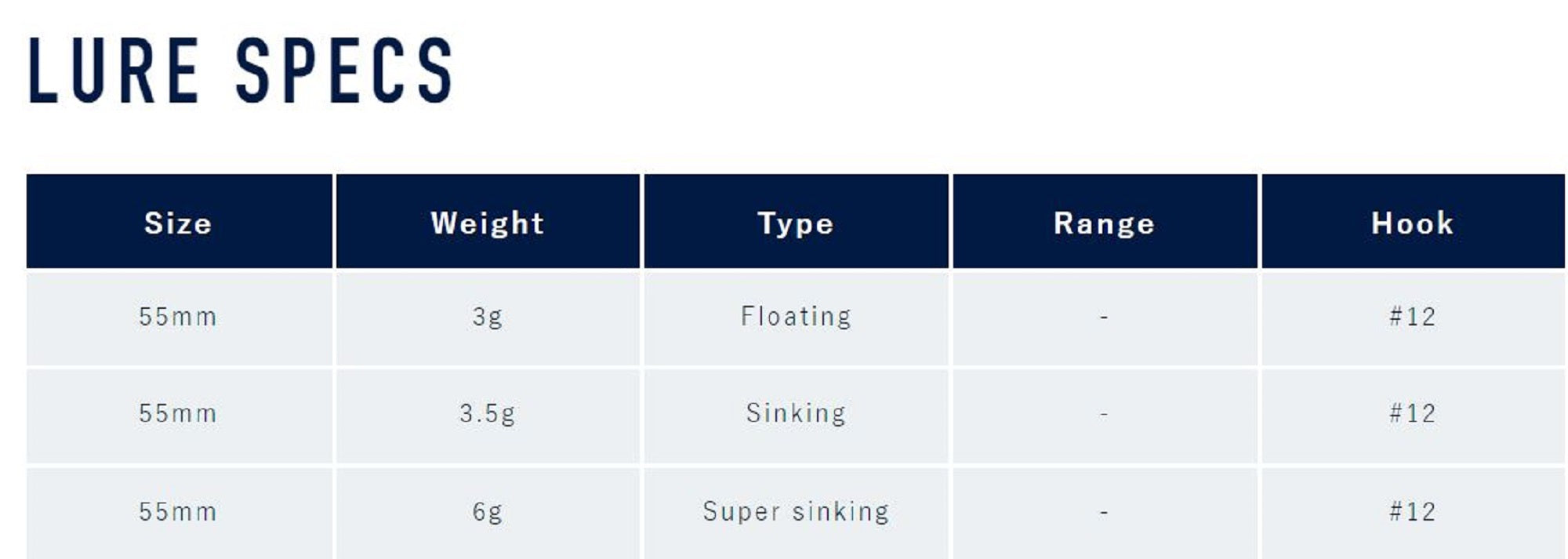Click the Range dash in the Super sinking row
The image size is (1568, 559).
(x=1104, y=513)
